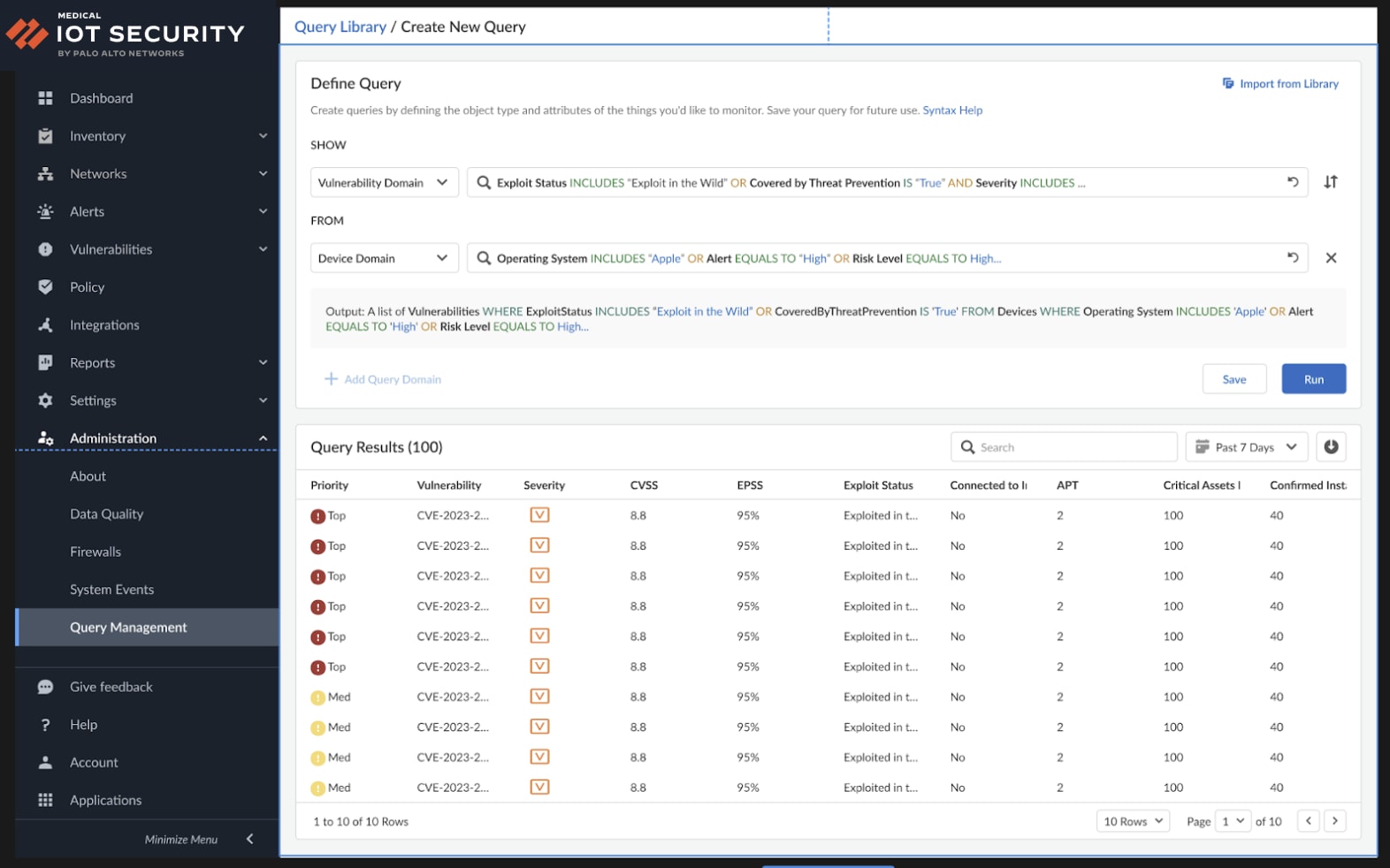Expand the Inventory menu chevron
Viewport: 1390px width, 868px height.
[263, 136]
